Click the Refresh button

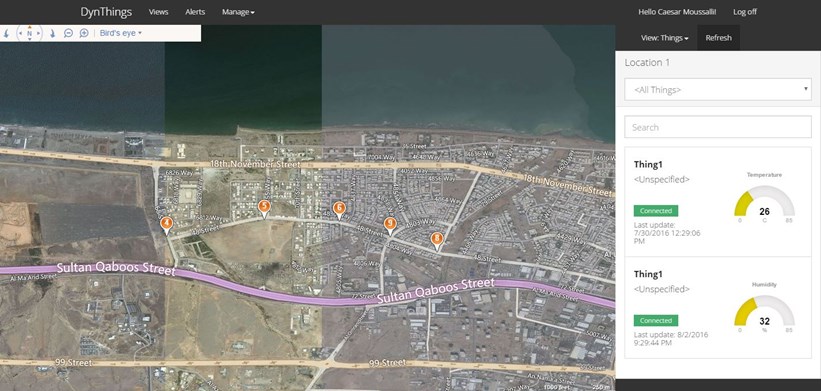718,38
